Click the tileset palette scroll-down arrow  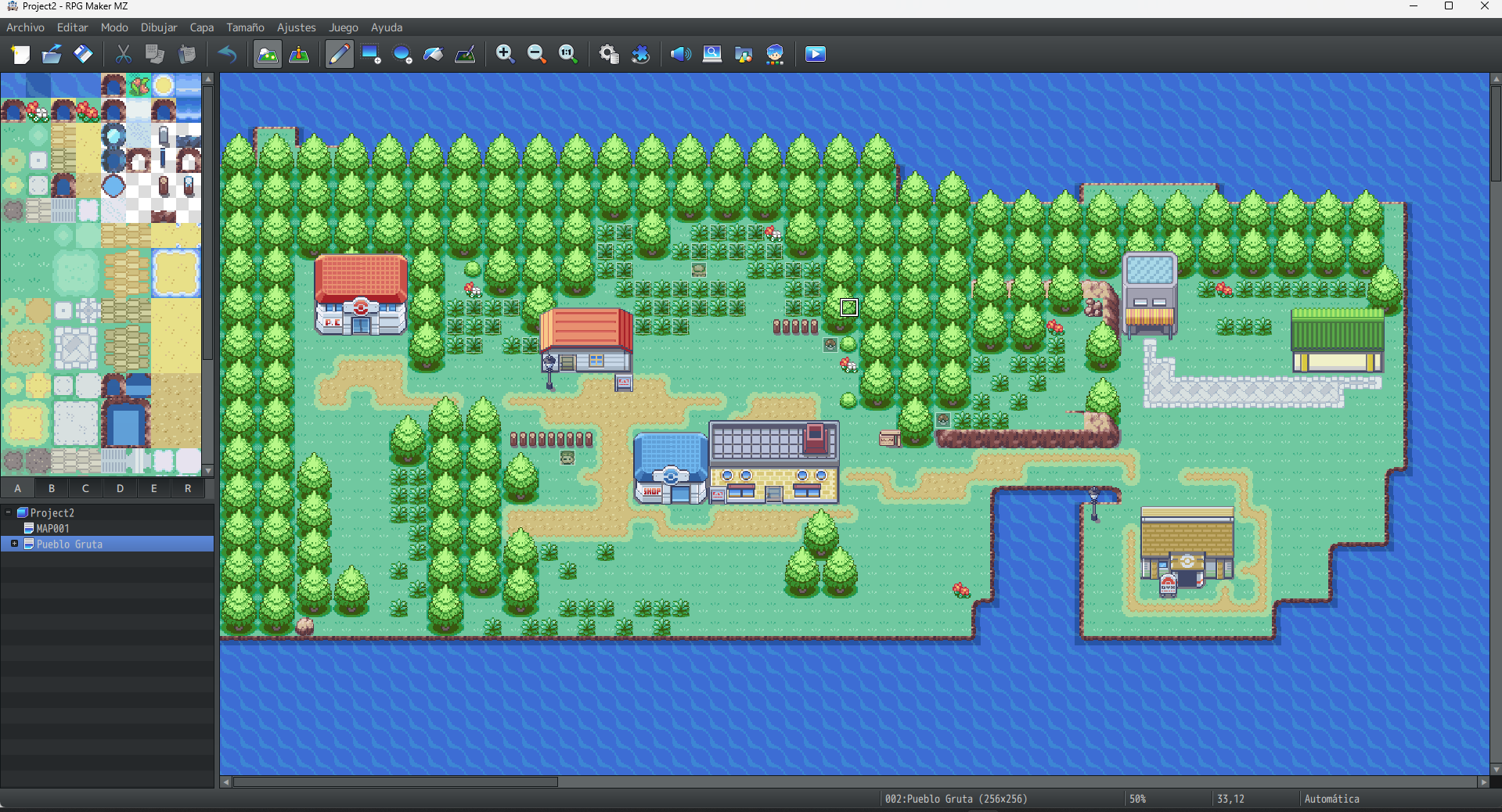tap(208, 470)
